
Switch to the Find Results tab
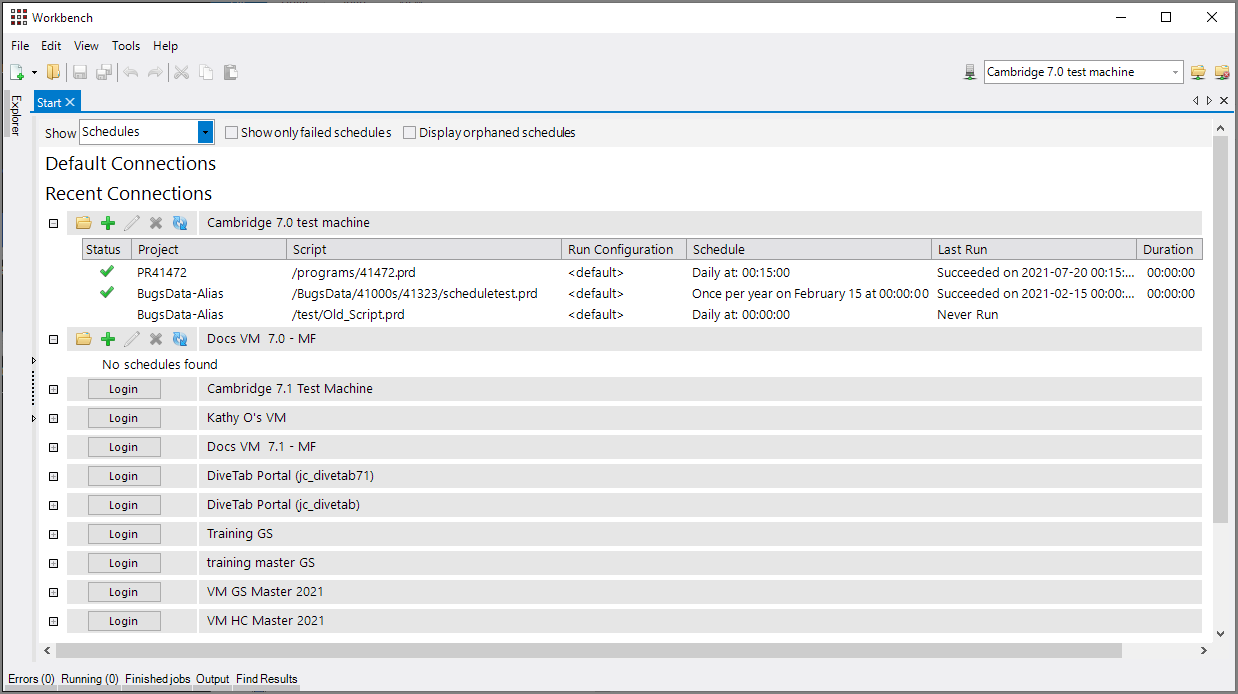(266, 679)
